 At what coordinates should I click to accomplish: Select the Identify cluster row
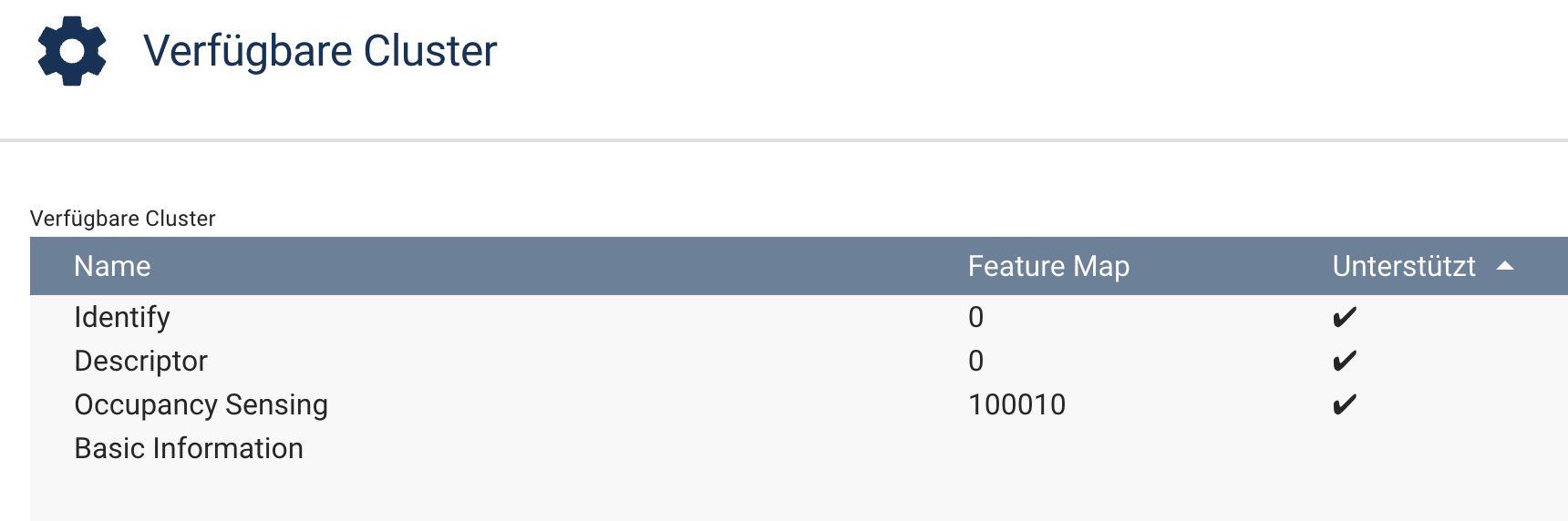click(122, 317)
